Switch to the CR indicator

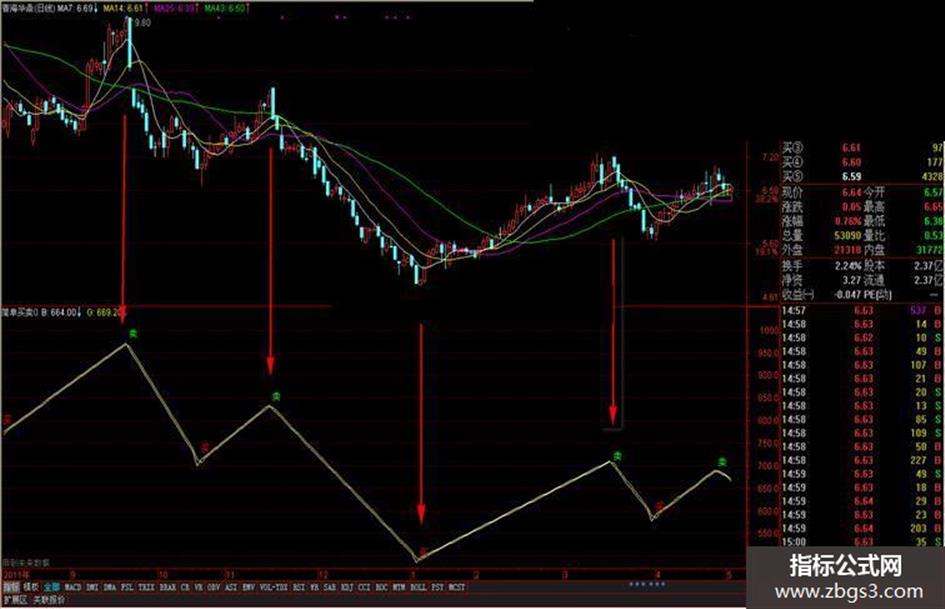click(x=184, y=587)
